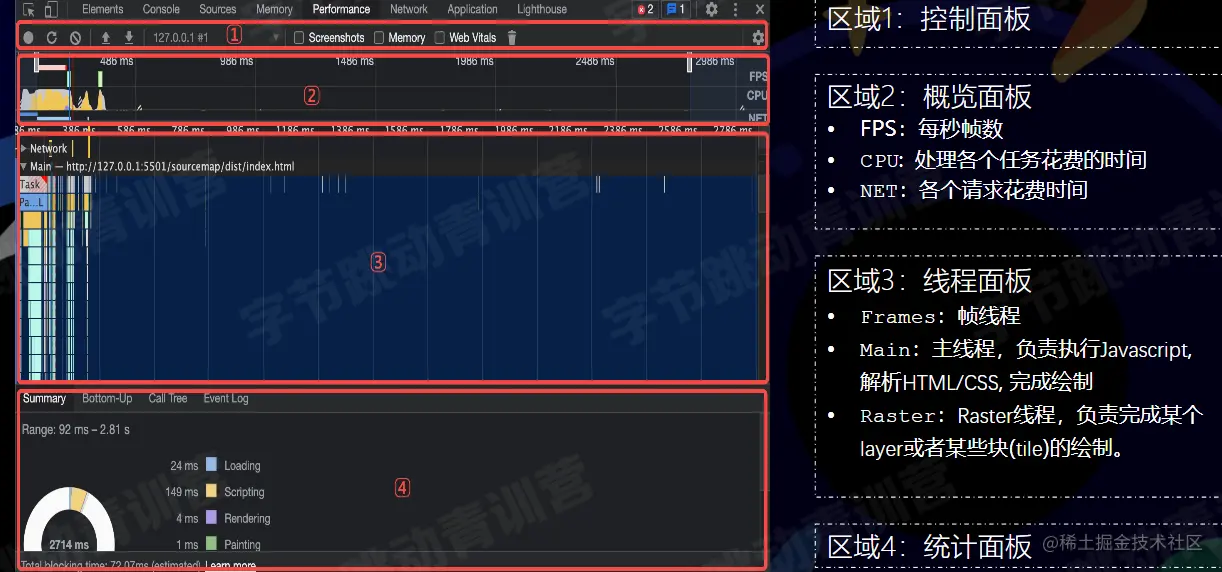Screen dimensions: 1222x572
Task: Click the collect garbage trash icon
Action: click(x=512, y=38)
